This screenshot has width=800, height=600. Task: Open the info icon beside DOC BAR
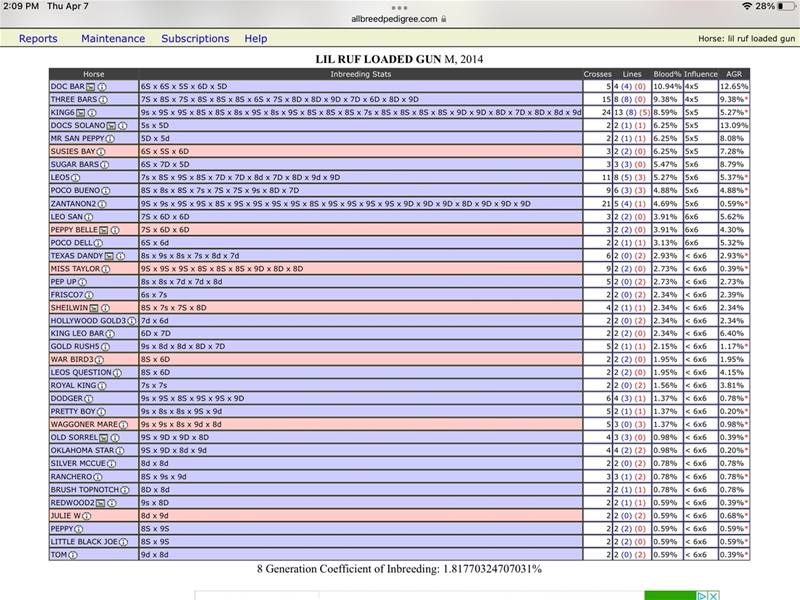pyautogui.click(x=102, y=87)
